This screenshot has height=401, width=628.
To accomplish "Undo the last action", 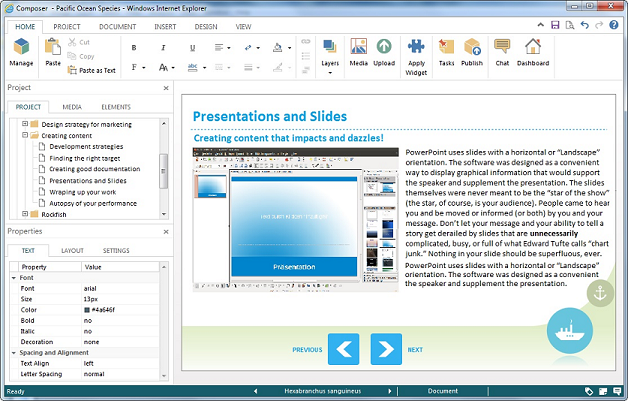I will pyautogui.click(x=585, y=25).
